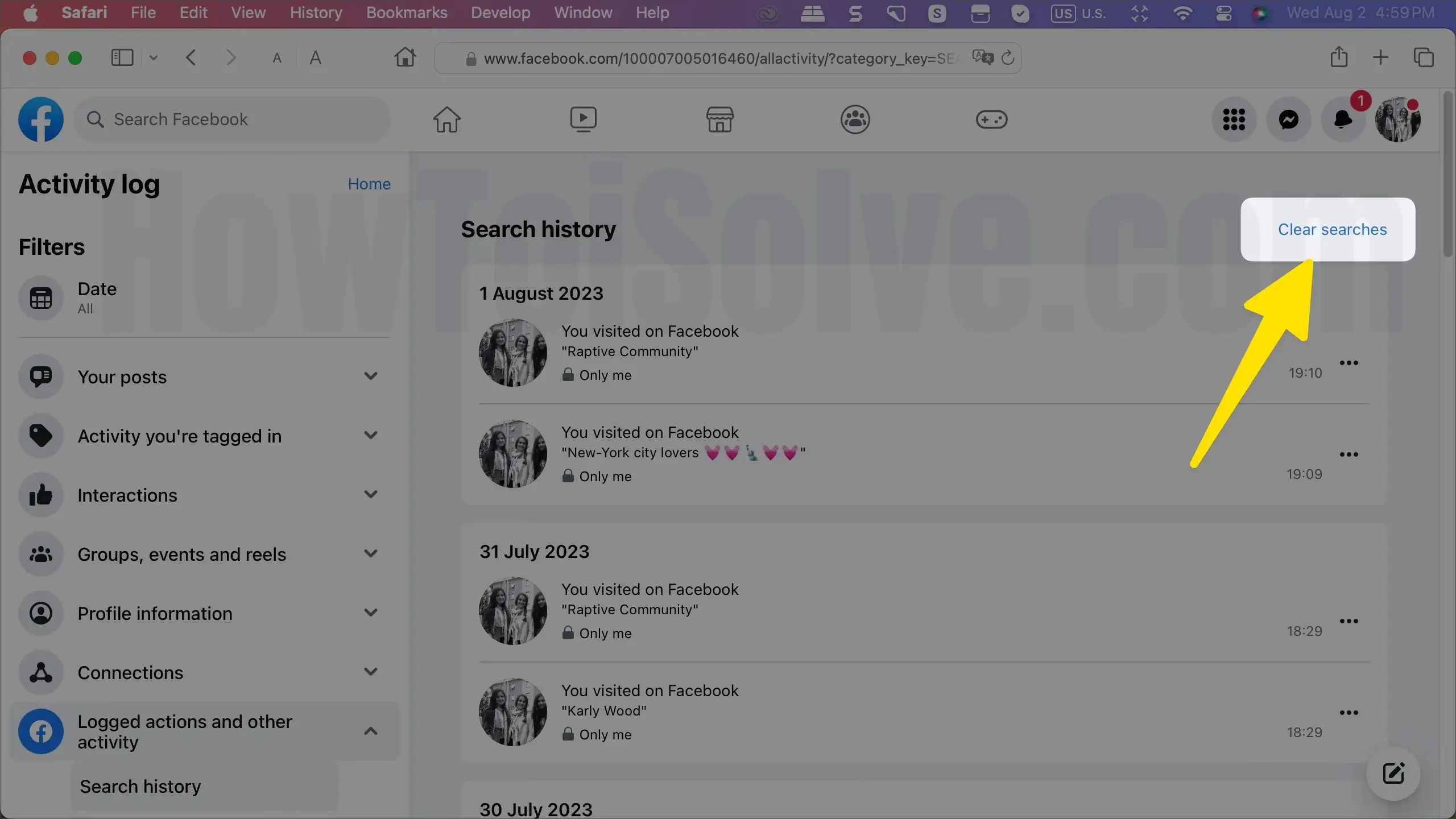
Task: Open Control Center in menu bar
Action: 1223,13
